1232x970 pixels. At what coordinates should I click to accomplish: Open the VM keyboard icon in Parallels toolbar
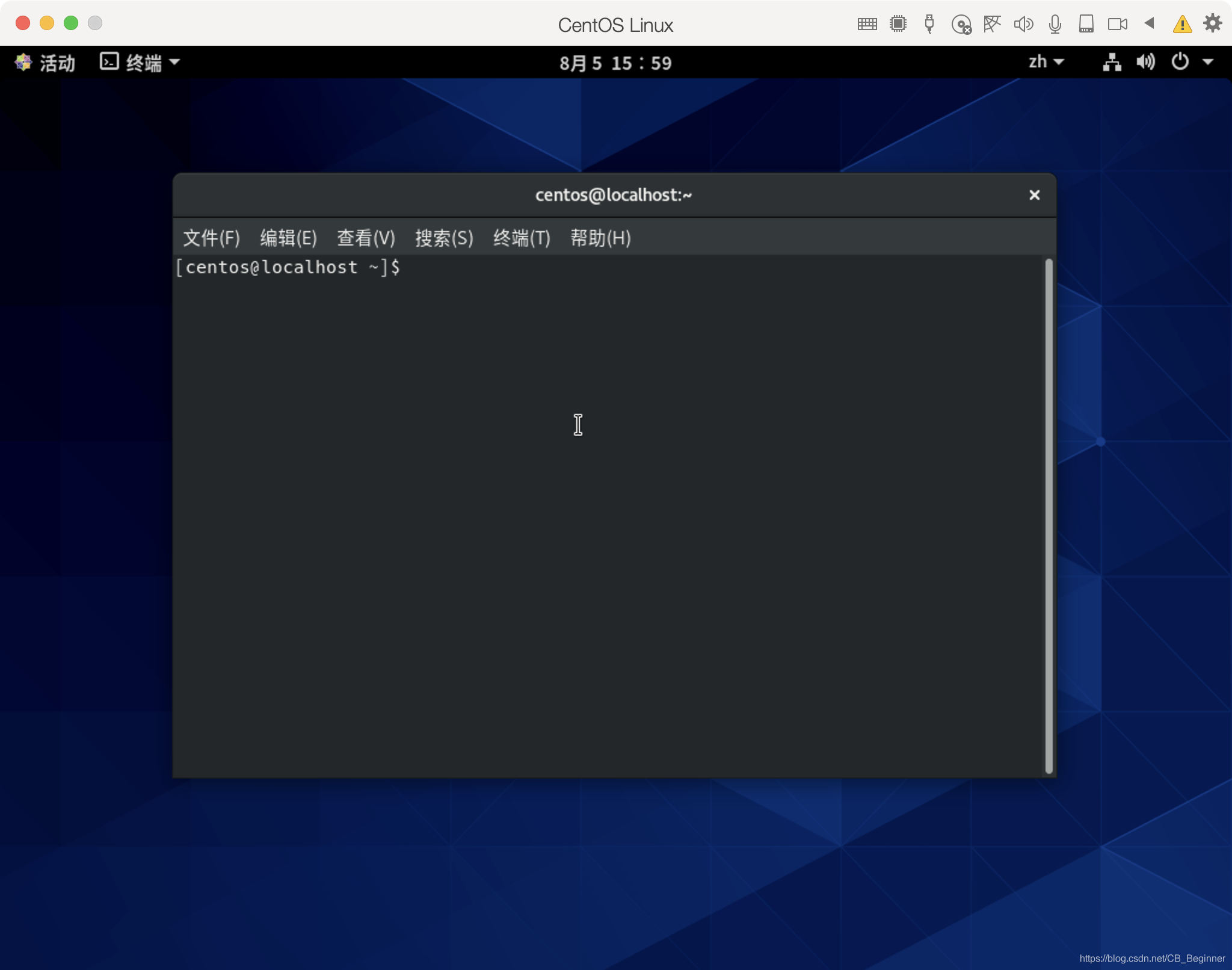tap(867, 24)
